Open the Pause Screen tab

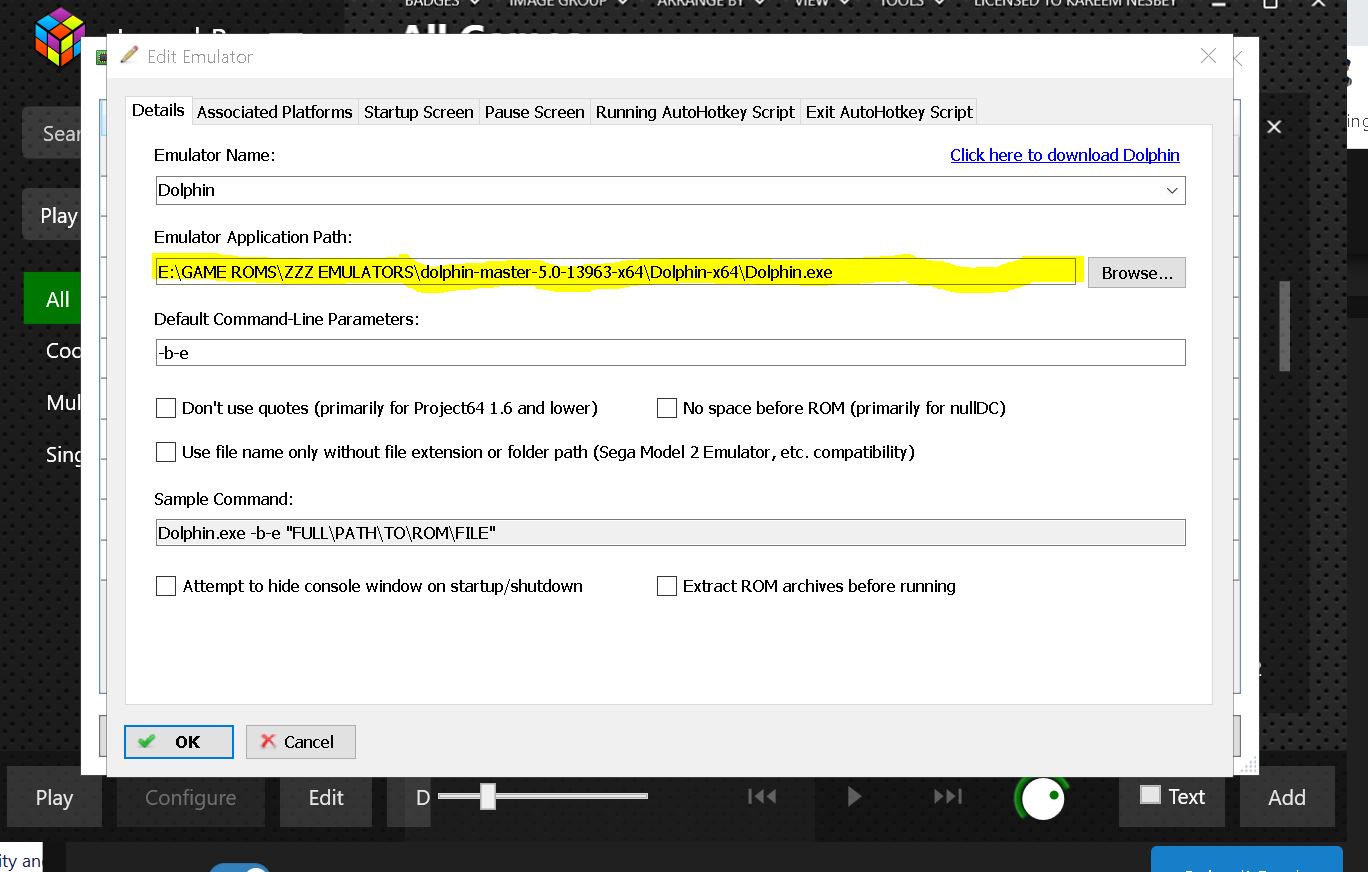coord(534,112)
